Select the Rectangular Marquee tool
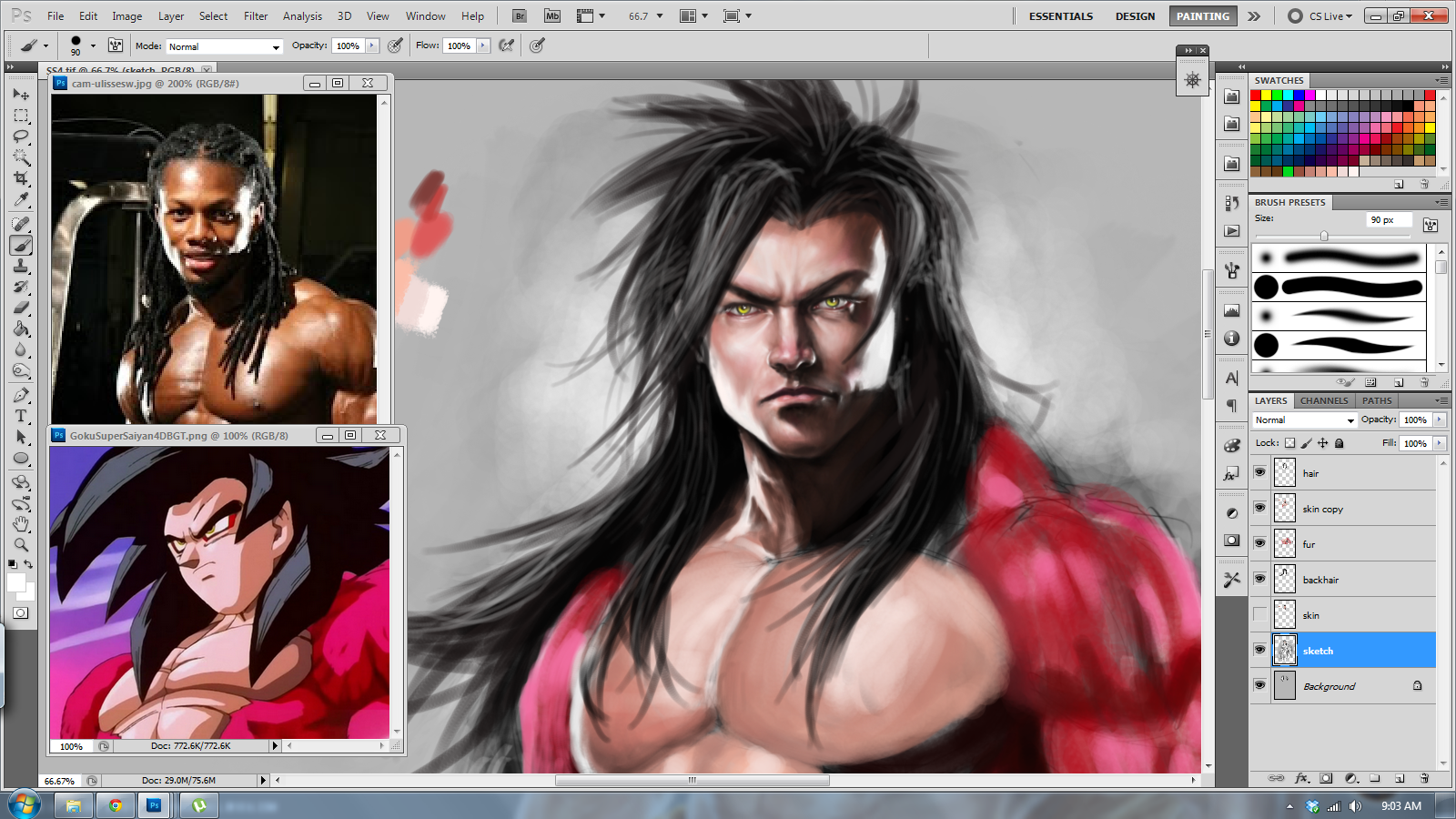The height and width of the screenshot is (819, 1456). point(21,116)
